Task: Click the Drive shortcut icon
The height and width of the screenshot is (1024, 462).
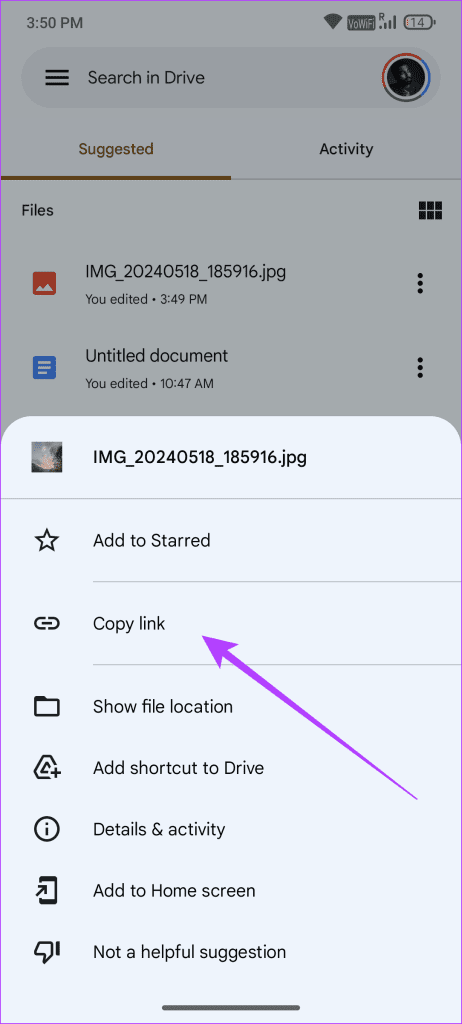Action: click(46, 768)
